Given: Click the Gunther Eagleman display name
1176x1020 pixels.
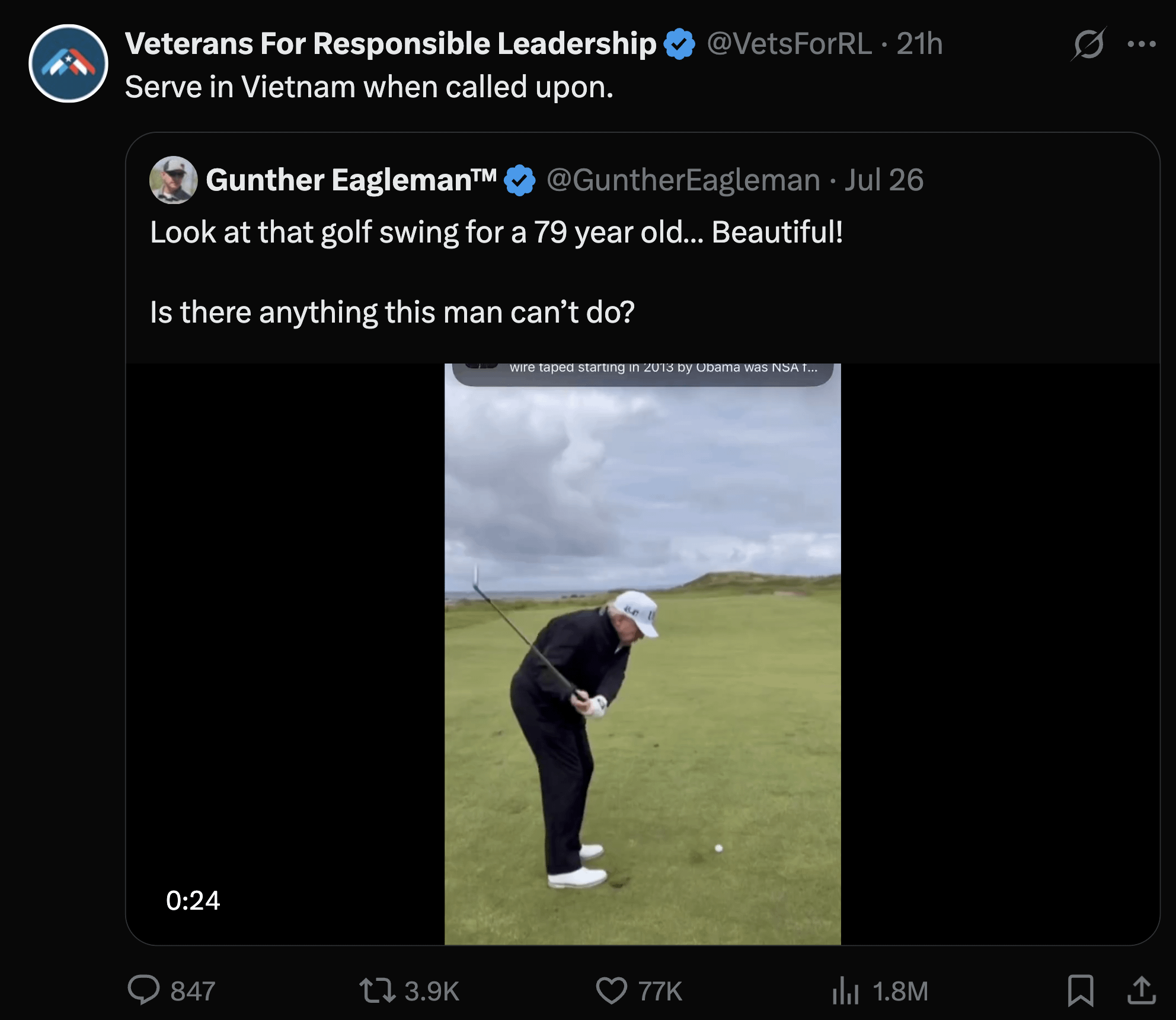Looking at the screenshot, I should point(351,180).
